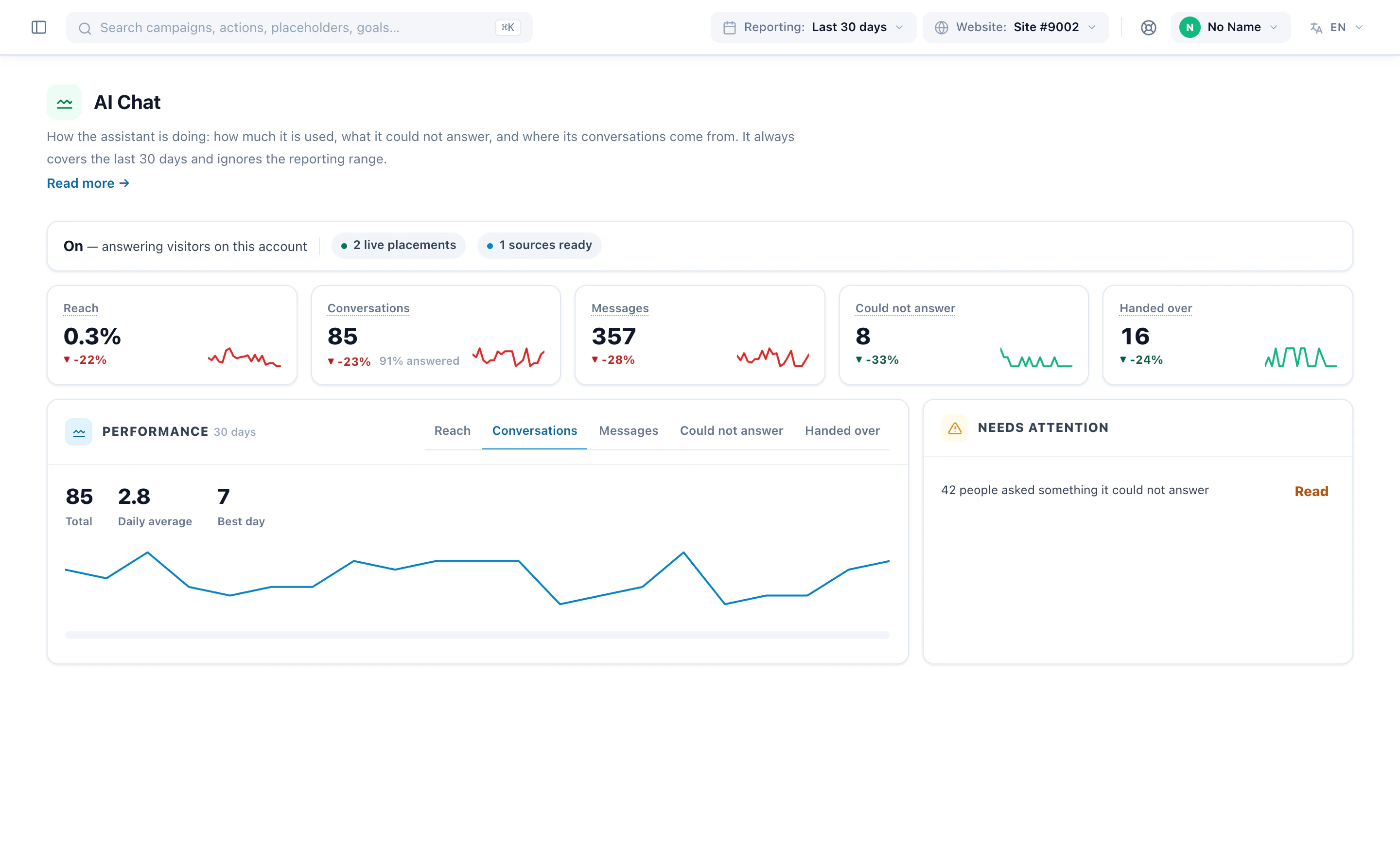This screenshot has height=856, width=1400.
Task: Follow the Read more link
Action: click(88, 183)
